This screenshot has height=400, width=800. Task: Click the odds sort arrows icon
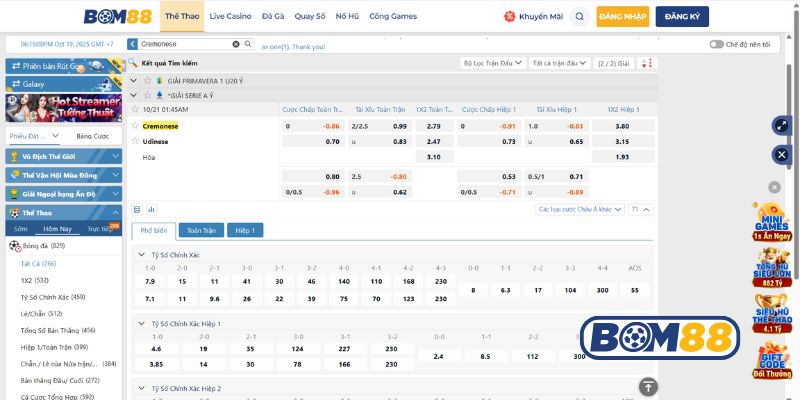[x=646, y=63]
